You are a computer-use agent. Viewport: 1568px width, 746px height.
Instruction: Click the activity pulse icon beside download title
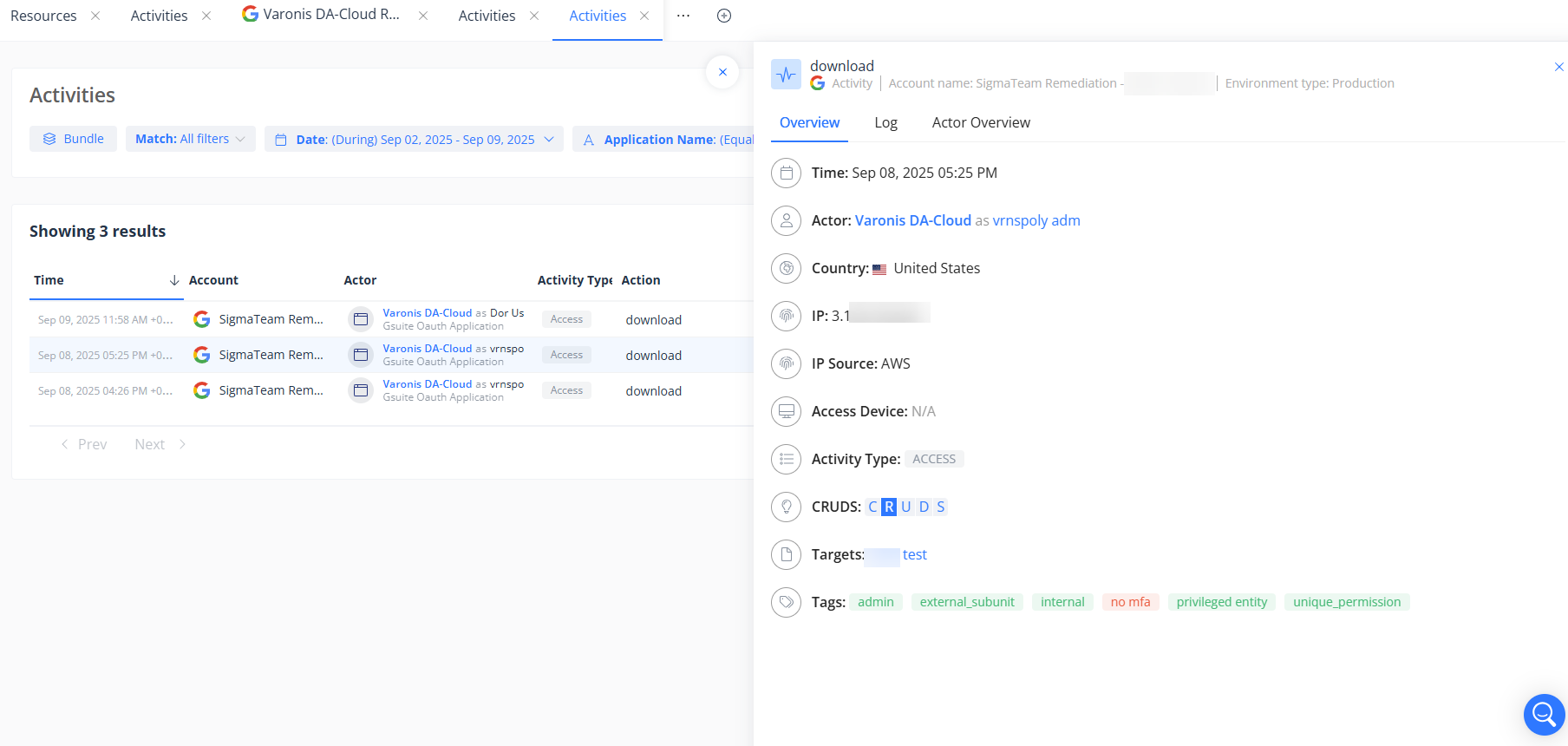point(786,74)
